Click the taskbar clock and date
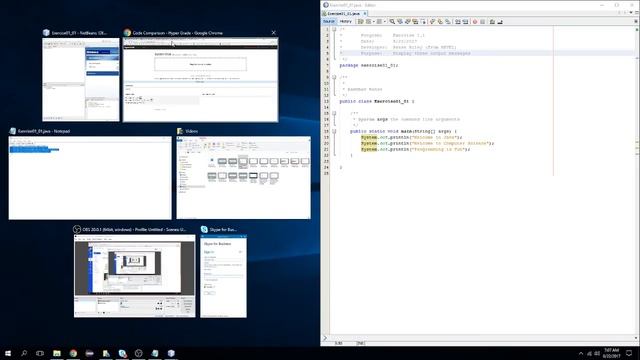The width and height of the screenshot is (640, 360). pos(611,353)
